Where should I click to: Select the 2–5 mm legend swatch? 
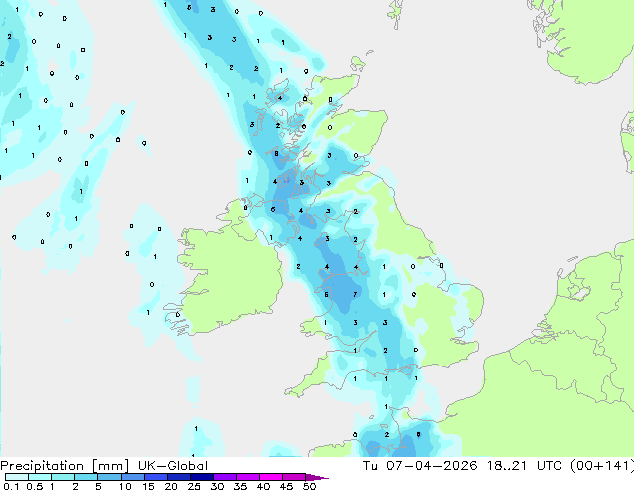[x=86, y=477]
